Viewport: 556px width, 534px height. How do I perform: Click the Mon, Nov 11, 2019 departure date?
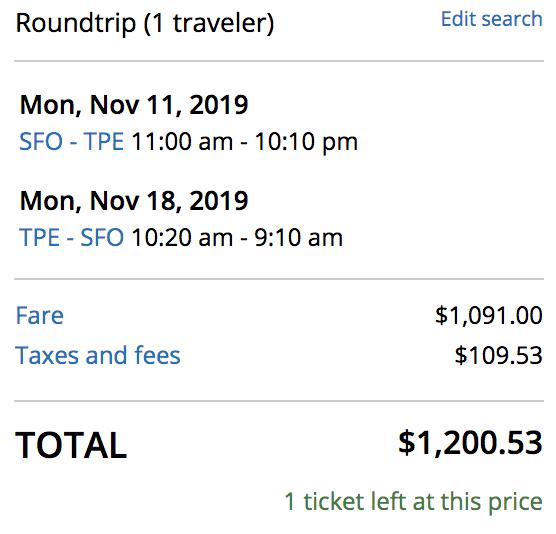134,105
